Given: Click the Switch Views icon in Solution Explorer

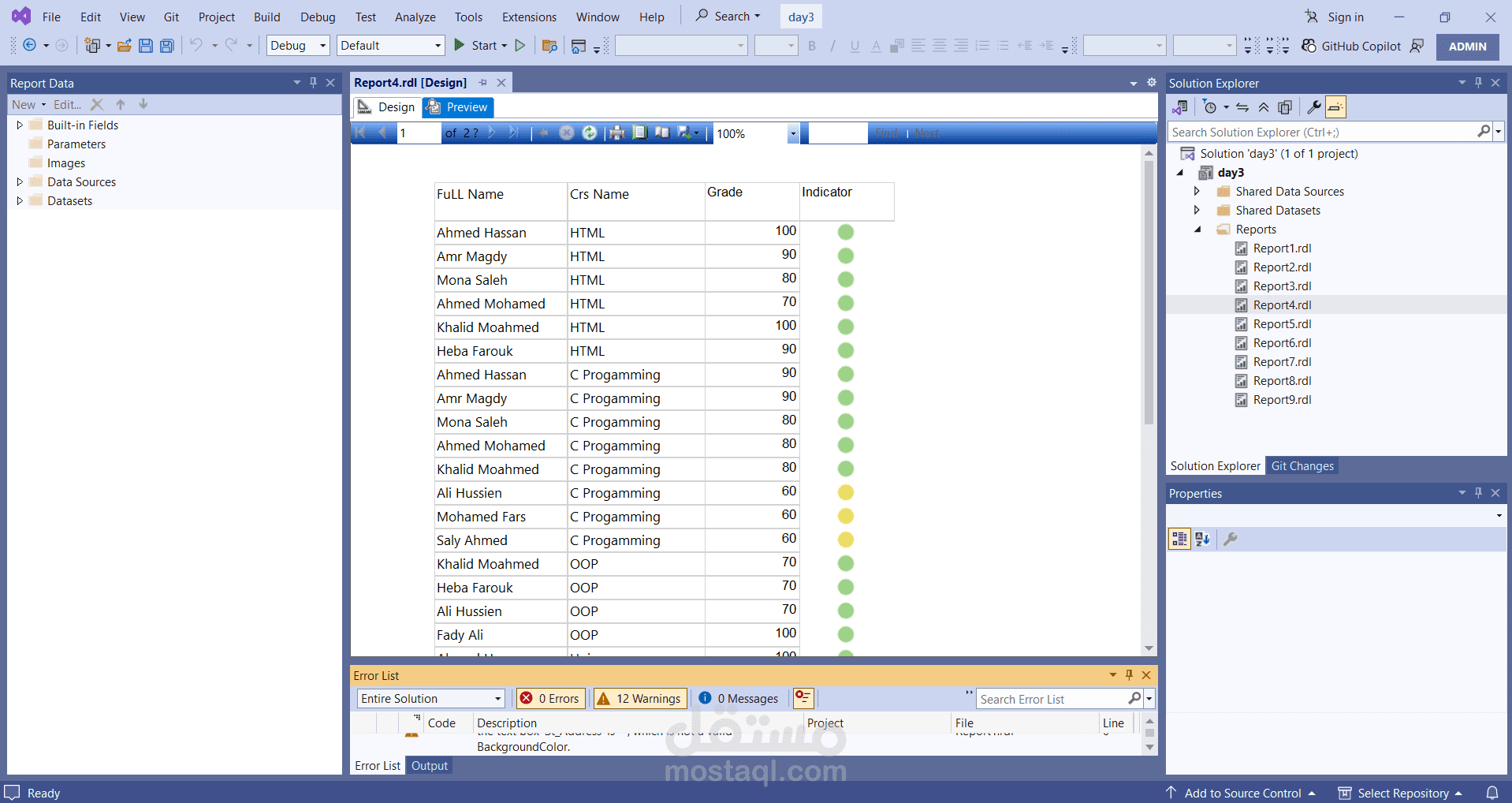Looking at the screenshot, I should click(1180, 107).
